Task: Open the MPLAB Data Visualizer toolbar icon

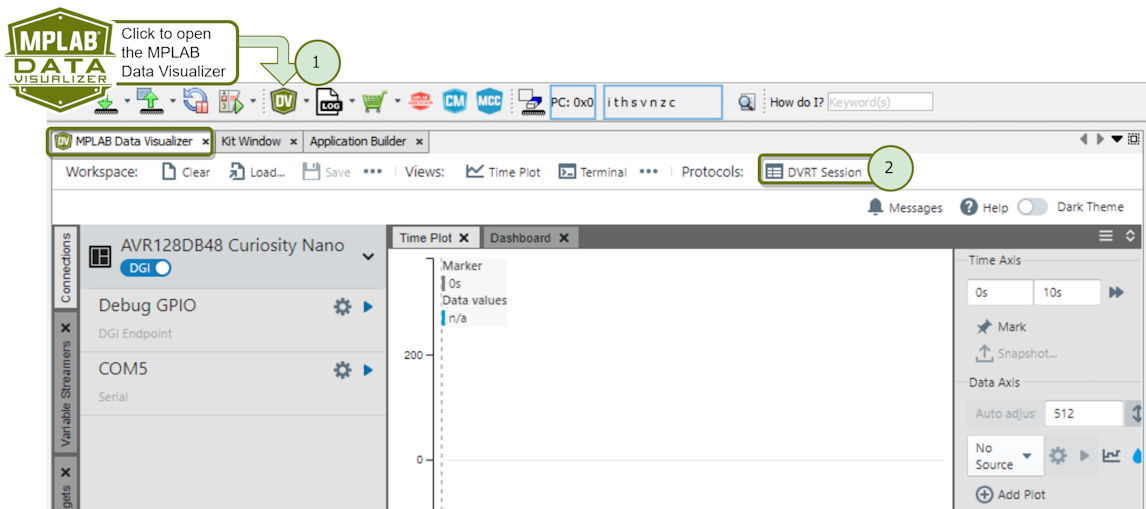Action: pos(284,101)
